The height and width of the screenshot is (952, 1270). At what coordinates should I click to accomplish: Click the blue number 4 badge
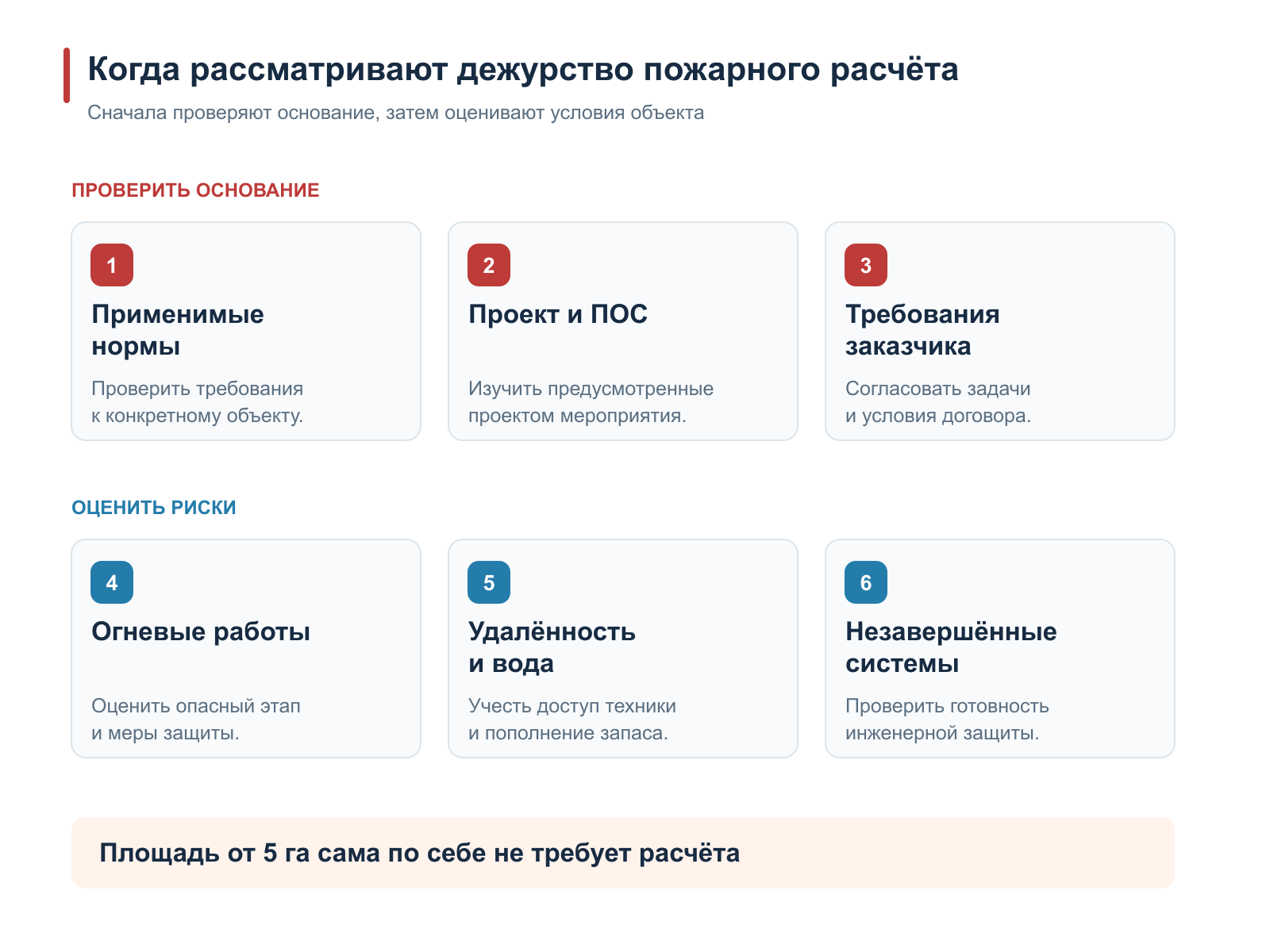(112, 582)
